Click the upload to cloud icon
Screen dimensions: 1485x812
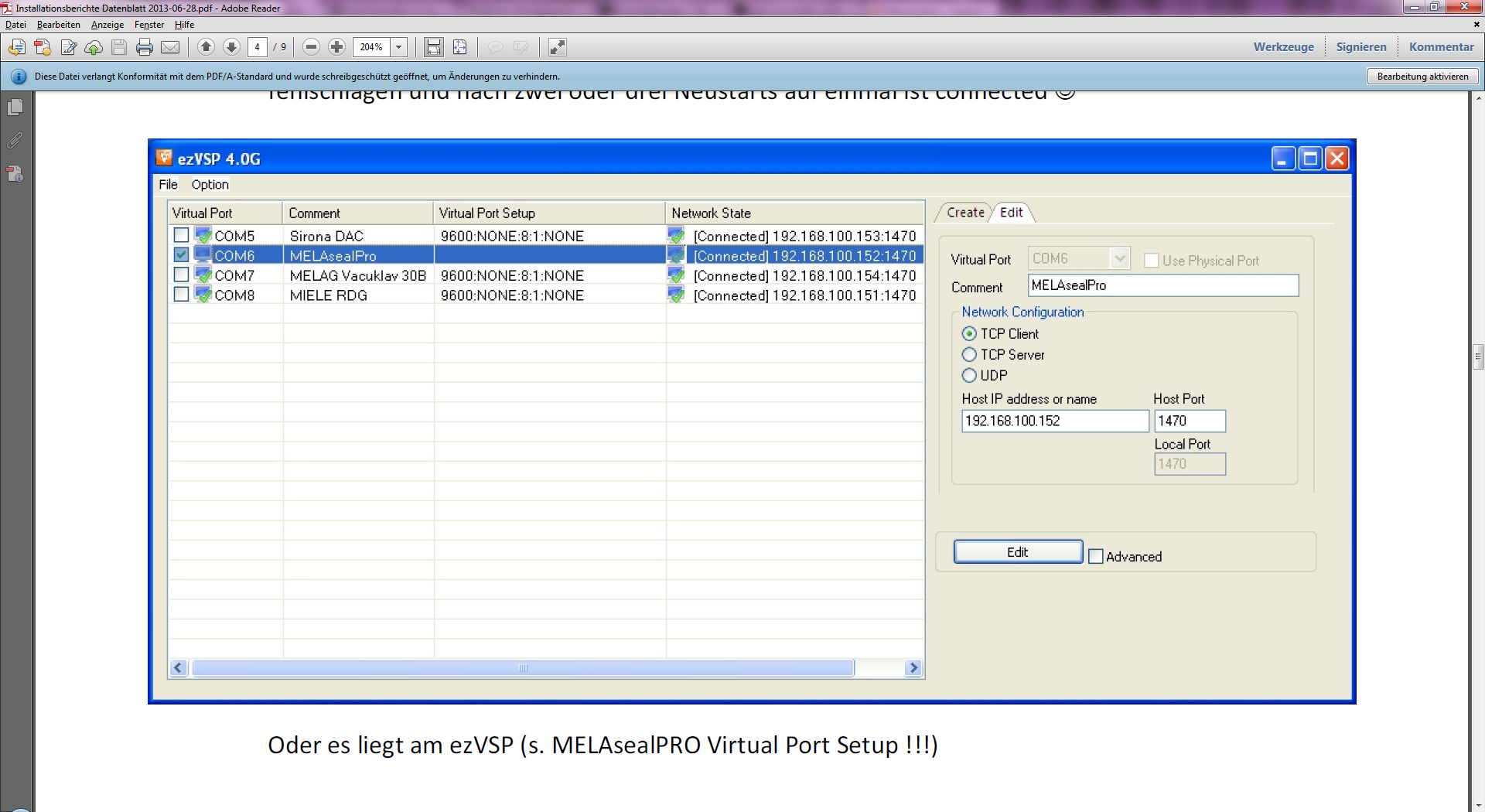click(x=94, y=47)
